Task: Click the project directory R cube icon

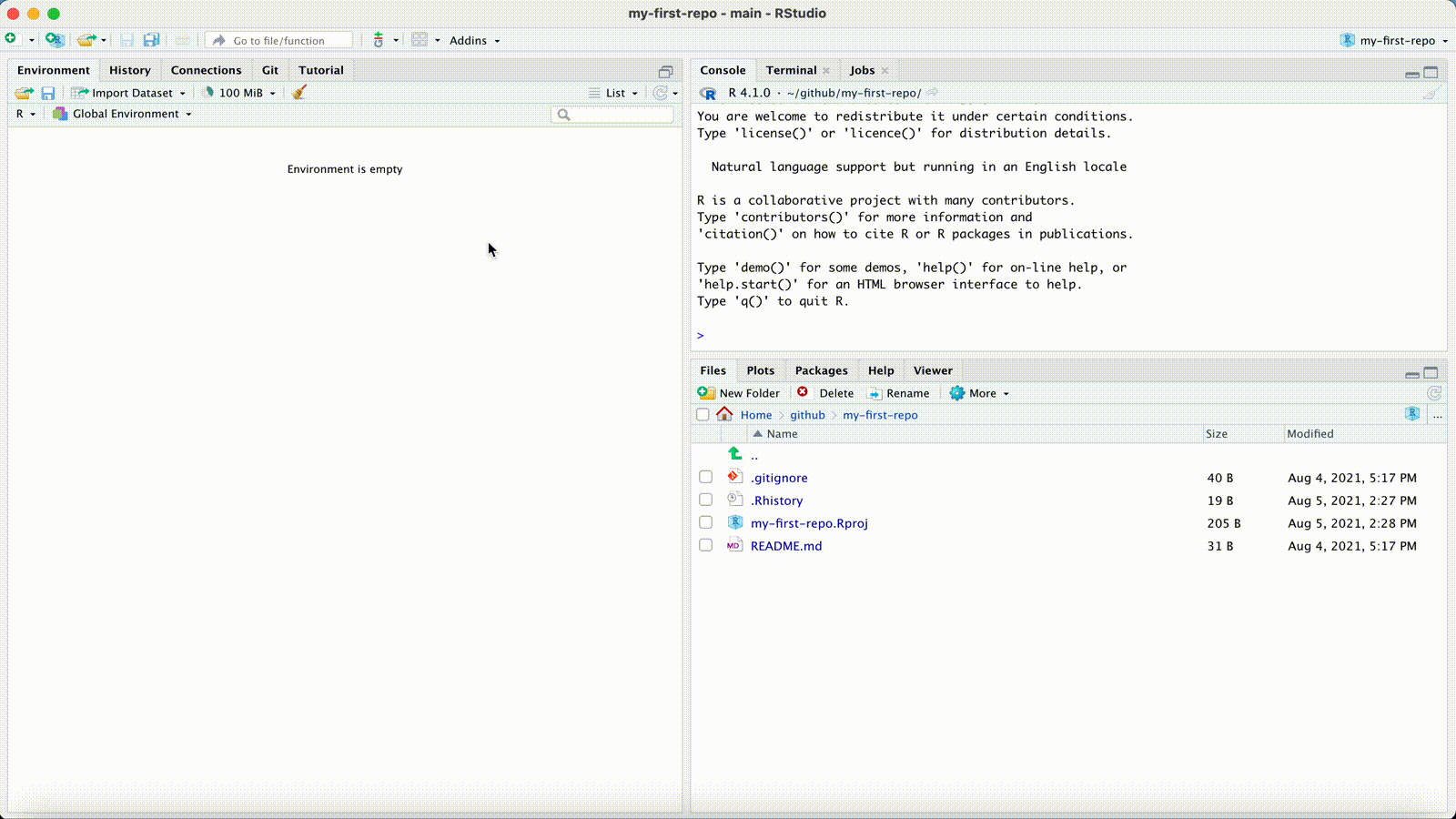Action: tap(1412, 414)
